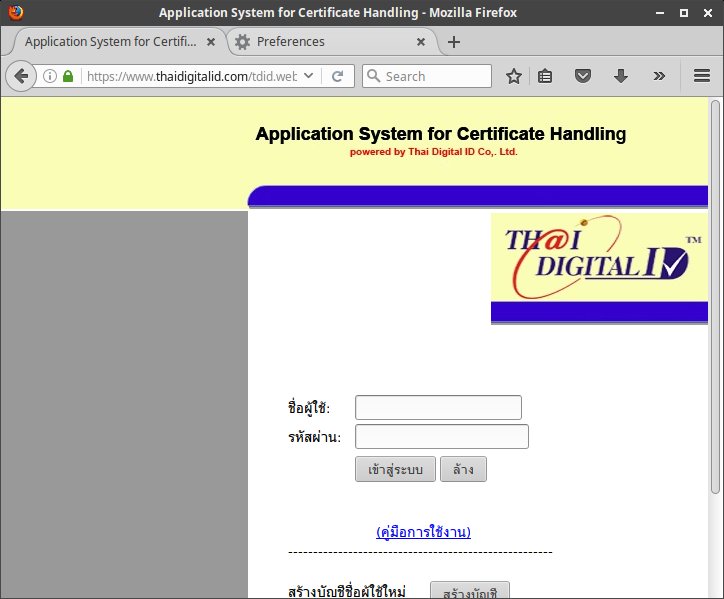Click the ล้าง clear button
This screenshot has width=724, height=599.
point(463,469)
